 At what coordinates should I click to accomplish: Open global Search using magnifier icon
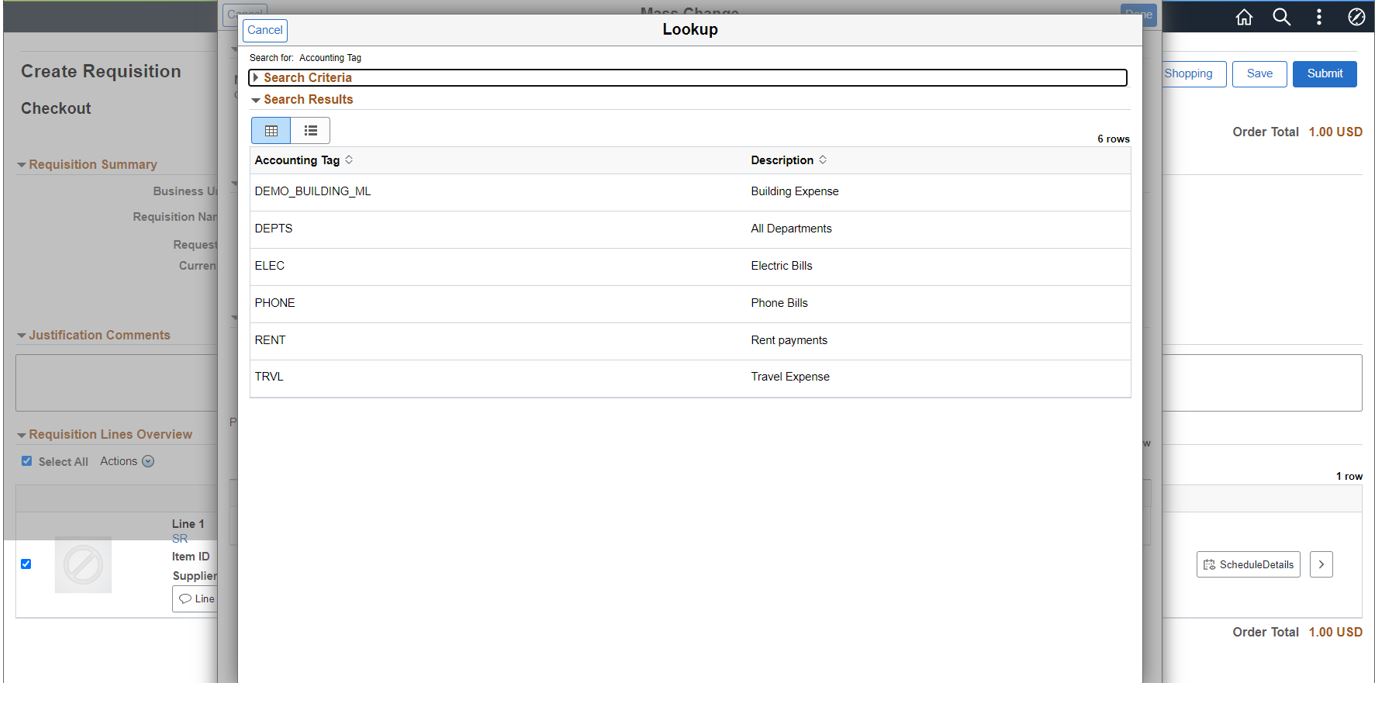[x=1283, y=15]
